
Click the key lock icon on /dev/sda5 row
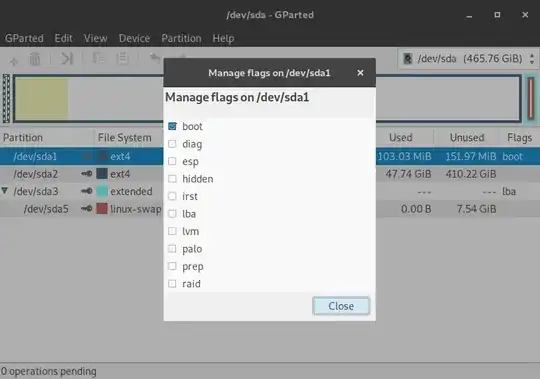point(86,209)
